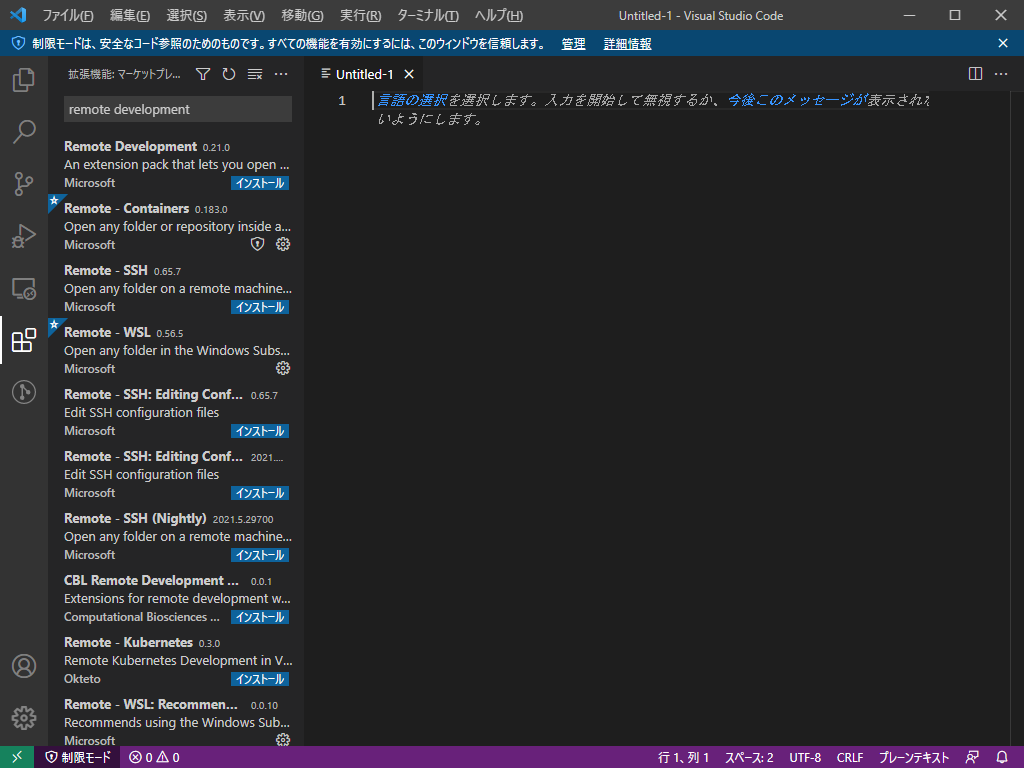Change the CRLF line ending selector
The image size is (1024, 768).
click(850, 757)
